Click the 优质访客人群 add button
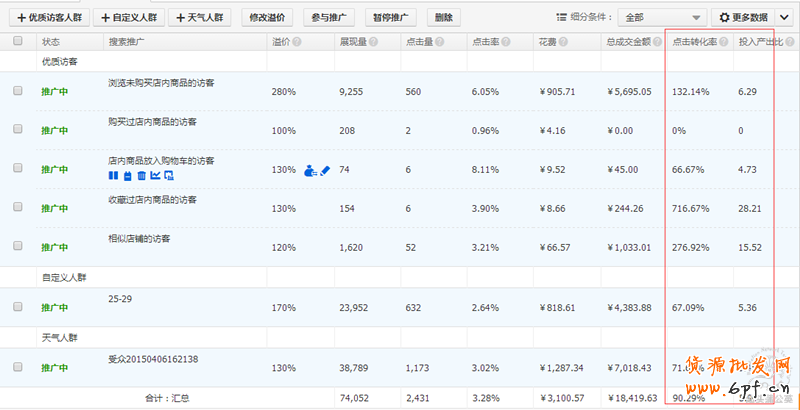800x410 pixels. (x=47, y=18)
